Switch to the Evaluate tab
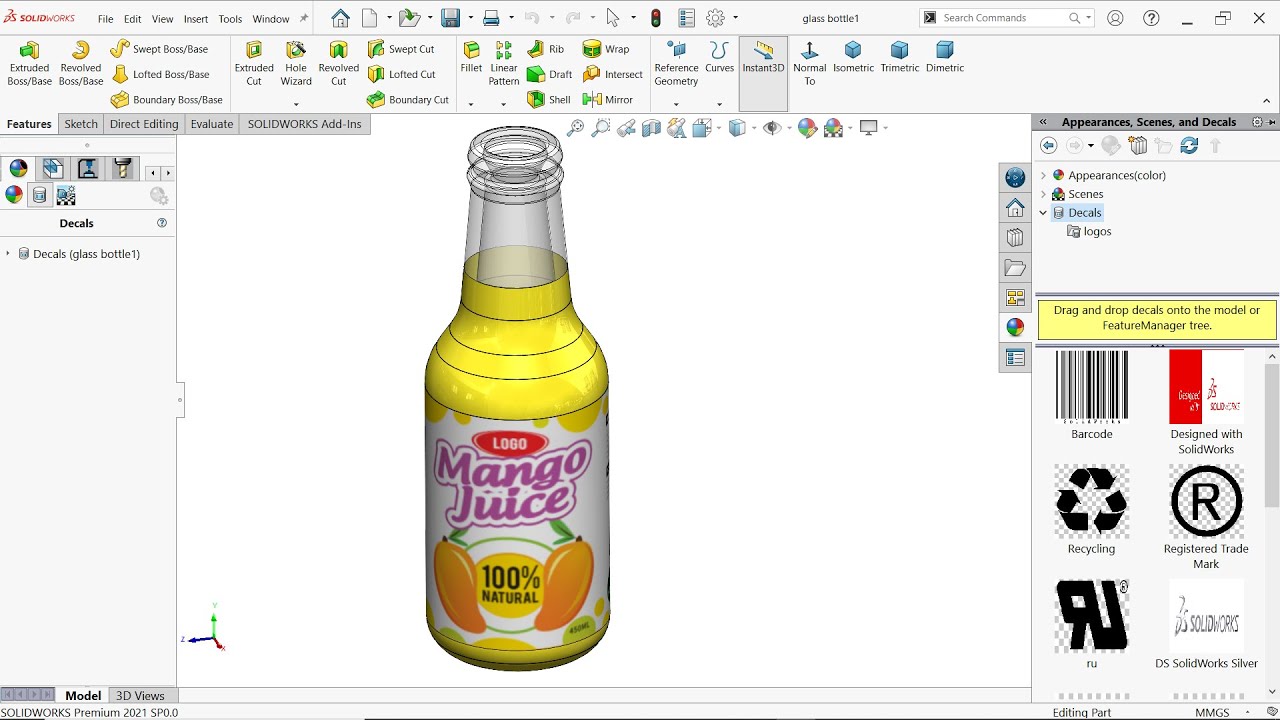 [x=212, y=124]
